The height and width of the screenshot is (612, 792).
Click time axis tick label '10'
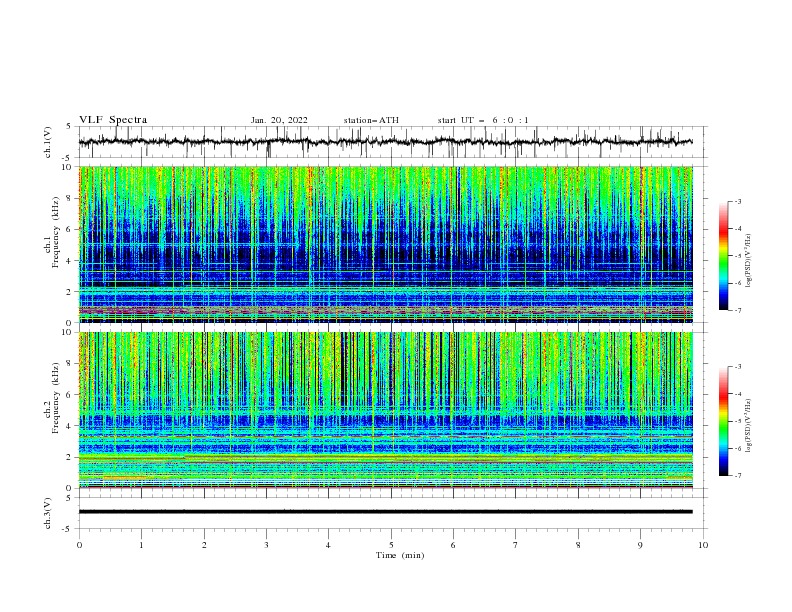pyautogui.click(x=703, y=545)
